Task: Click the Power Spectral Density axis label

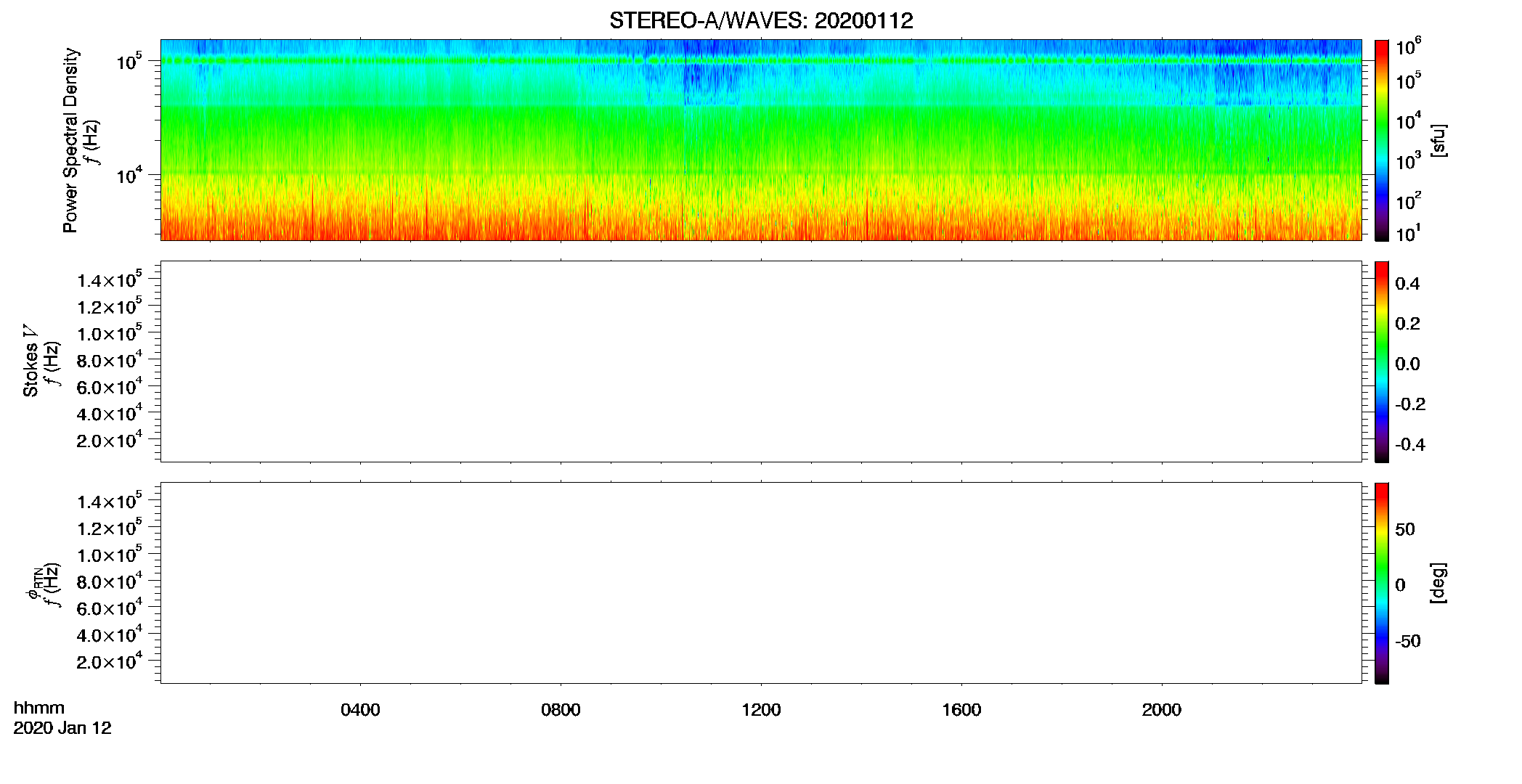Action: click(70, 140)
